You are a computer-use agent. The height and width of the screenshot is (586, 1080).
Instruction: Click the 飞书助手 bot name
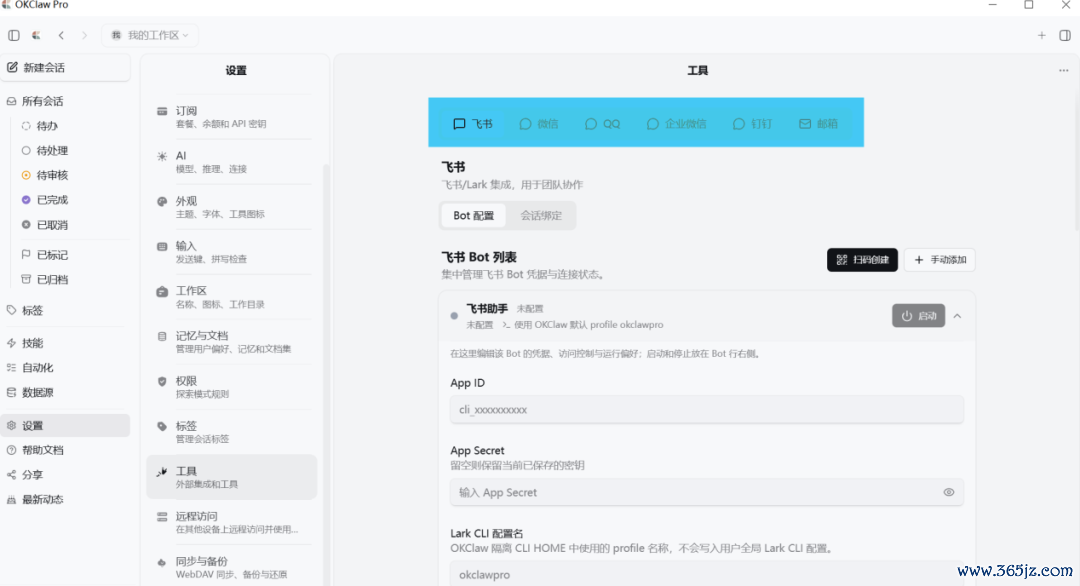pyautogui.click(x=487, y=308)
